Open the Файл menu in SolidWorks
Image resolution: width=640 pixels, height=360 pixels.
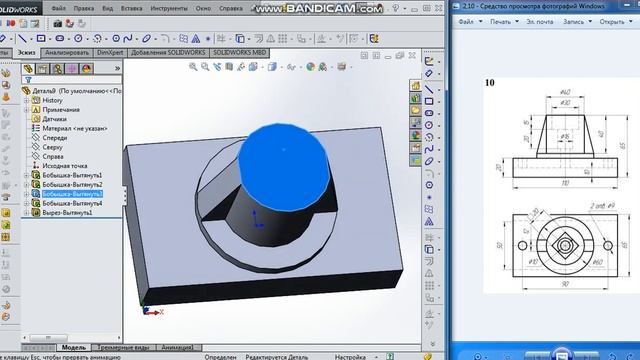click(59, 8)
